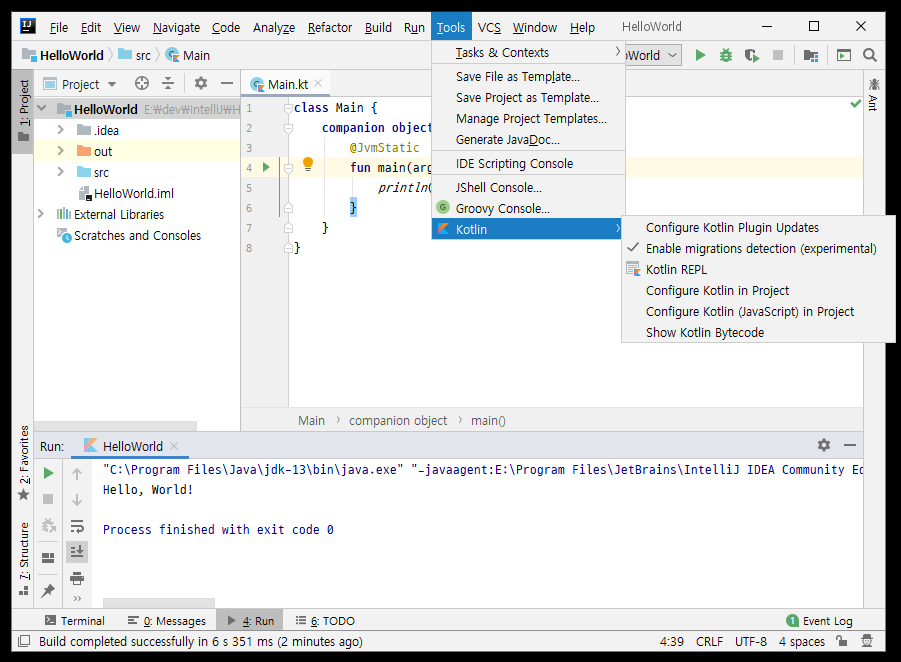Run the HelloWorld configuration with the green play icon
This screenshot has width=901, height=662.
(x=700, y=55)
